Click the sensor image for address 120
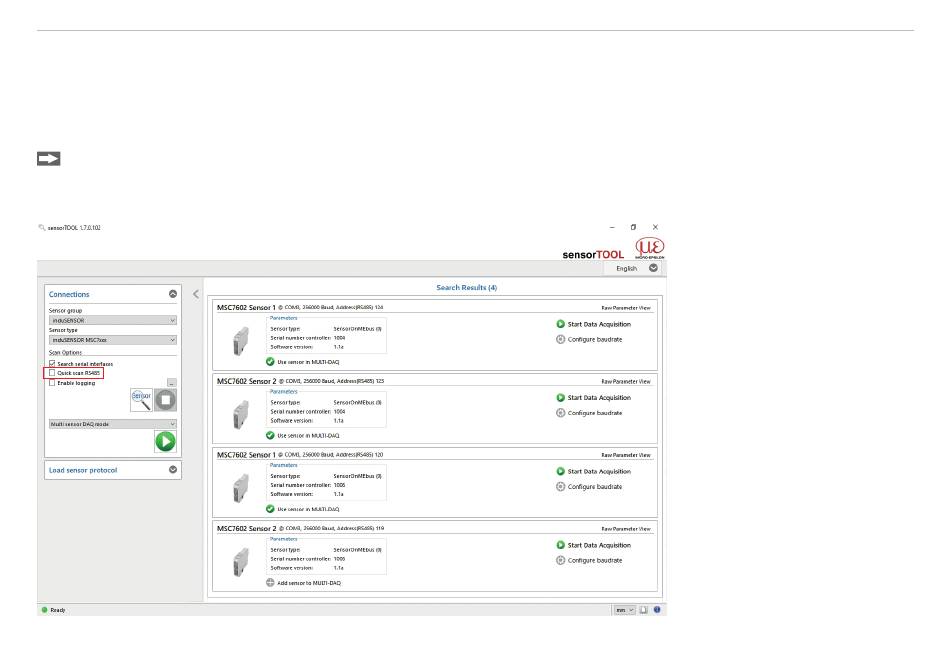Viewport: 950px width, 665px height. pyautogui.click(x=241, y=488)
